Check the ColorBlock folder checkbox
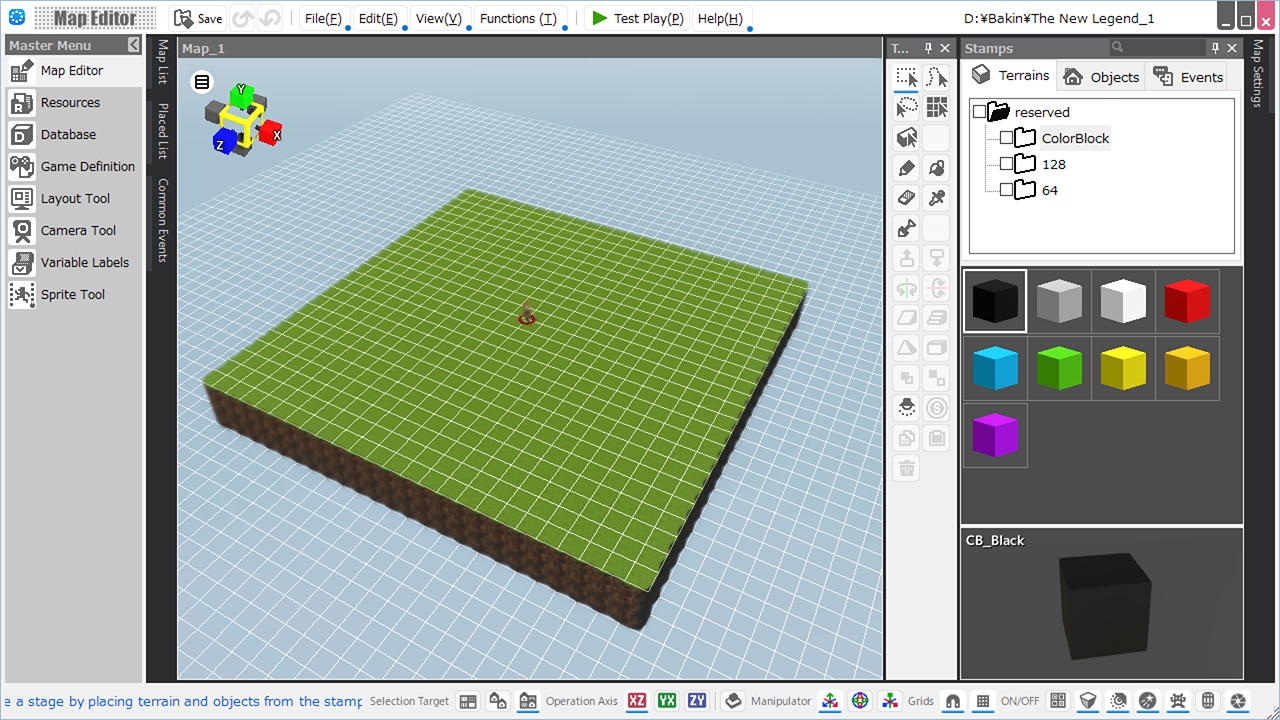 1007,138
